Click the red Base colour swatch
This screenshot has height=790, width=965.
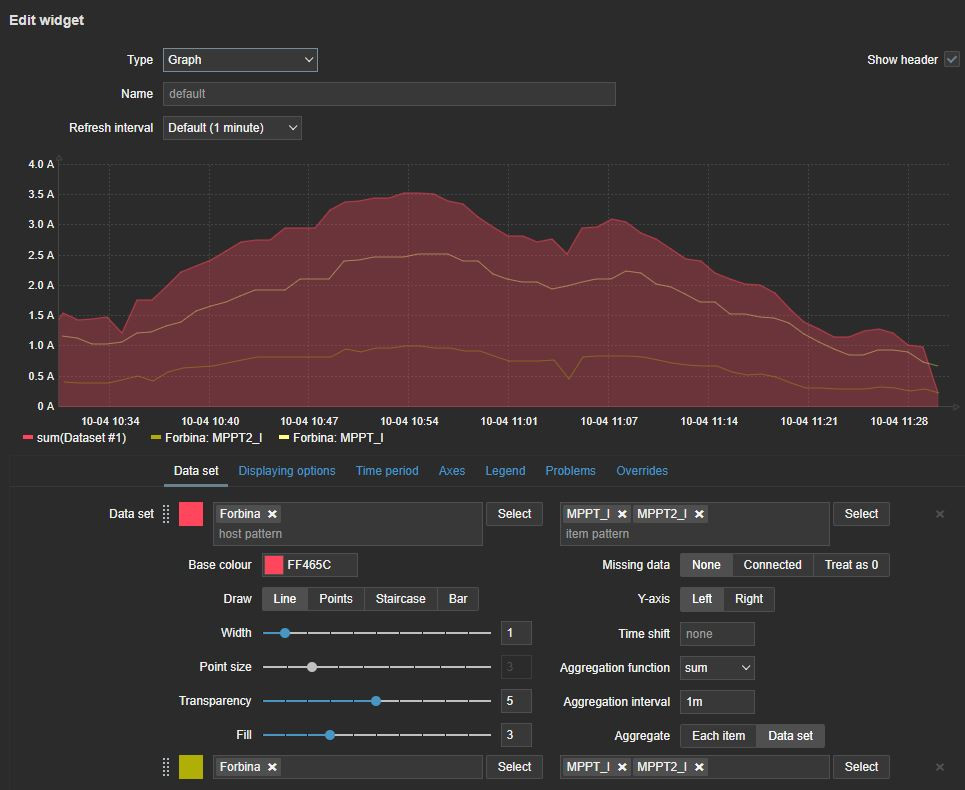click(273, 565)
